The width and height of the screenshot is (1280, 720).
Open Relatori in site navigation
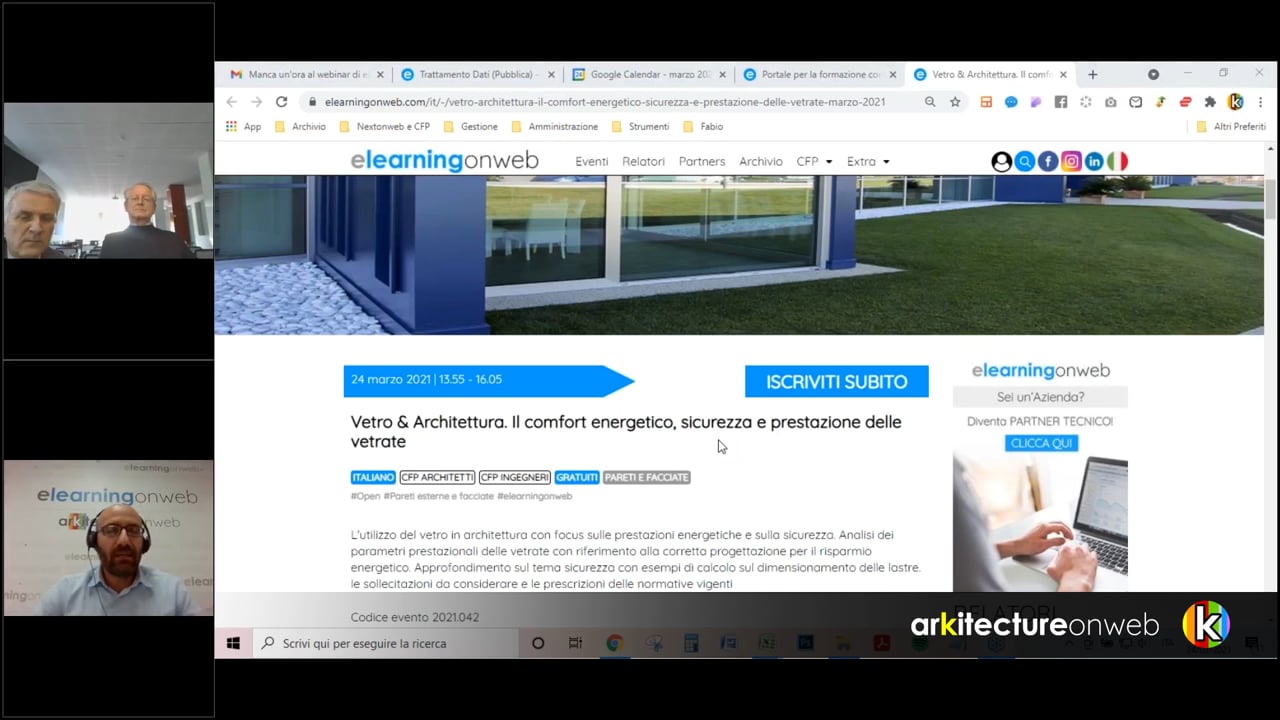click(643, 161)
